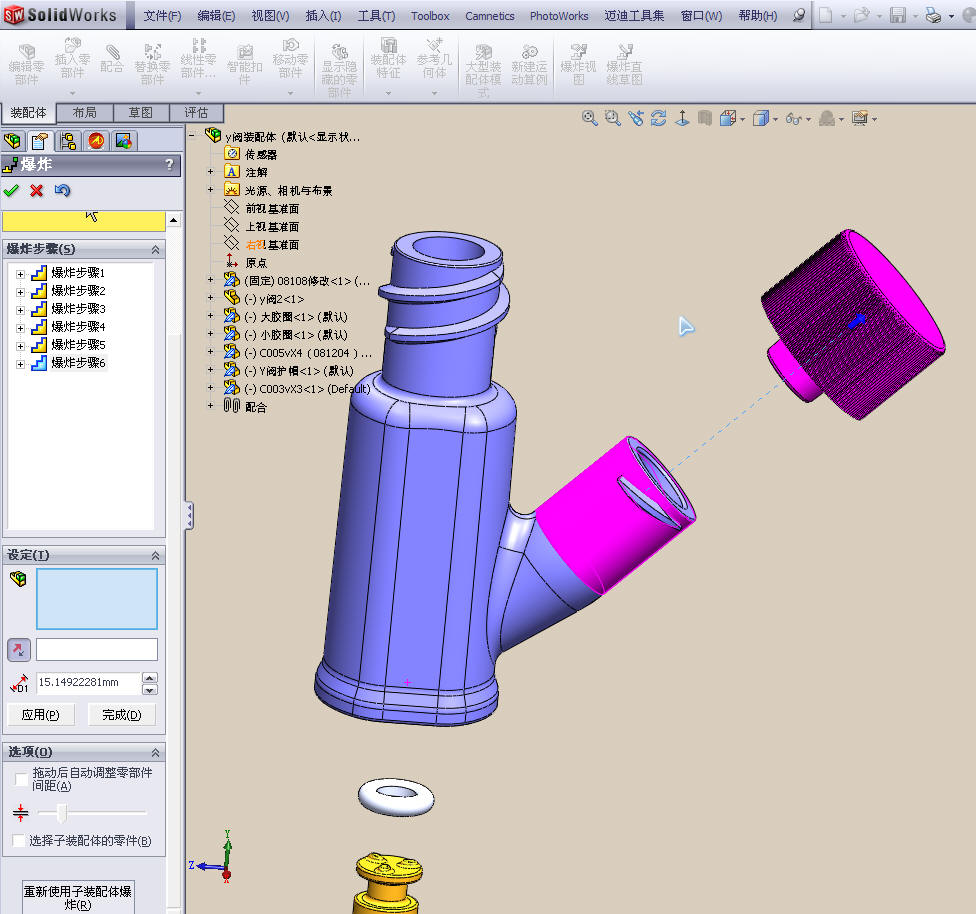This screenshot has width=976, height=914.
Task: Click the explode distance value field
Action: pos(88,683)
